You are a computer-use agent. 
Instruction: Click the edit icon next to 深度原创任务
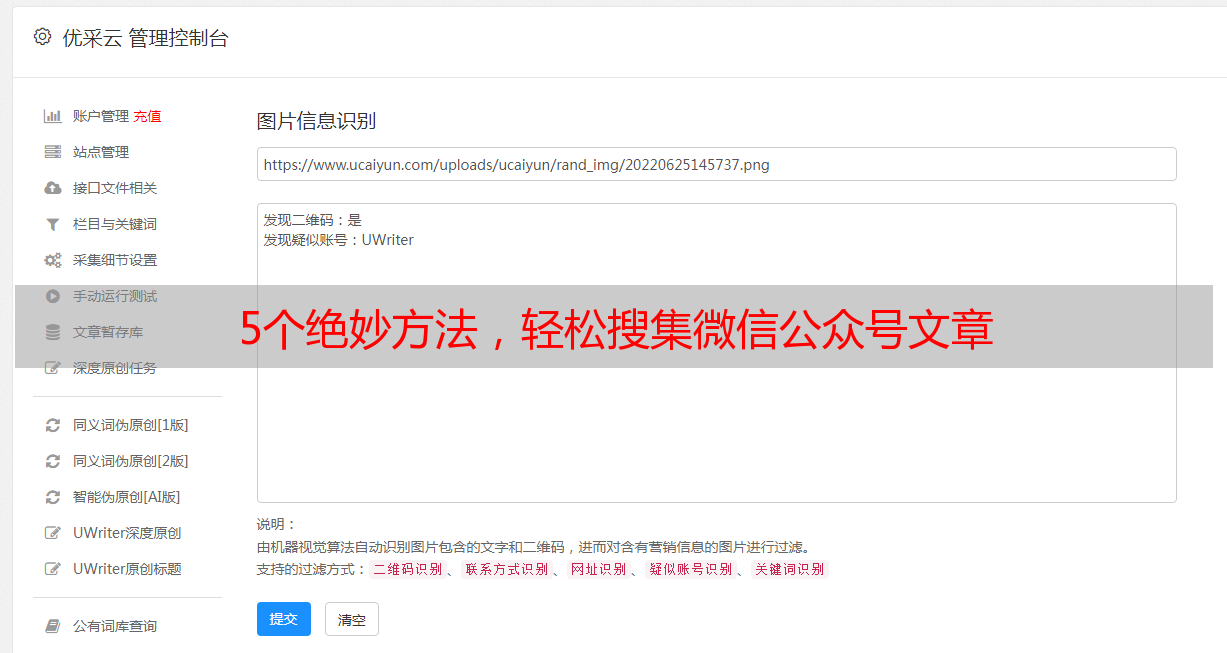(x=53, y=368)
